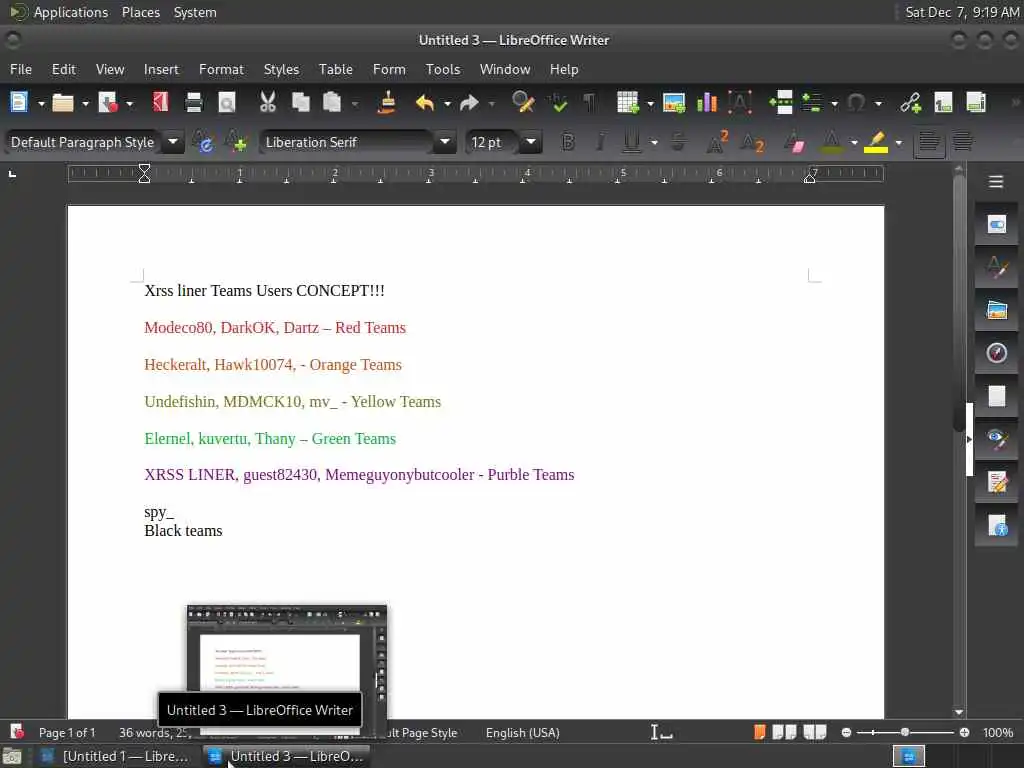The width and height of the screenshot is (1024, 768).
Task: Click the Open folder icon
Action: click(x=63, y=103)
